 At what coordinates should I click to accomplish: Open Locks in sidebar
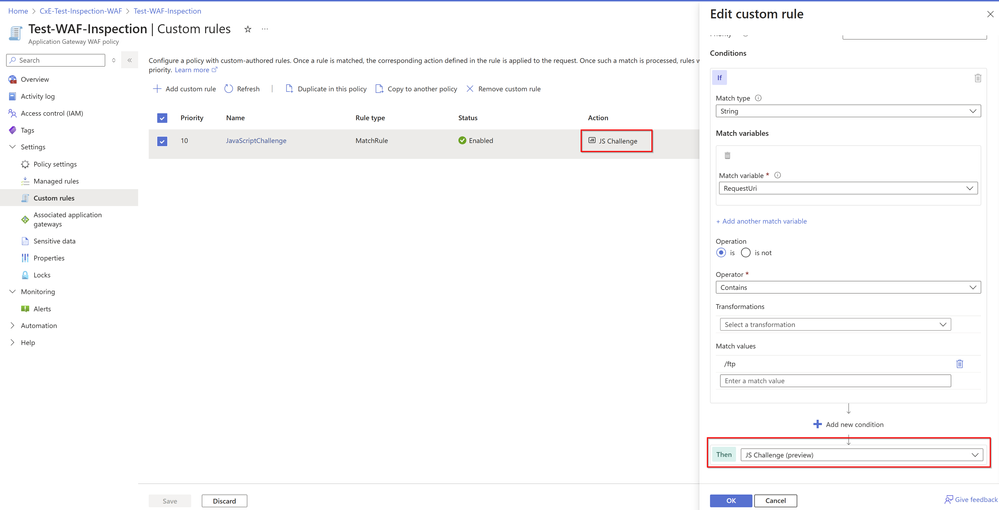pyautogui.click(x=42, y=275)
